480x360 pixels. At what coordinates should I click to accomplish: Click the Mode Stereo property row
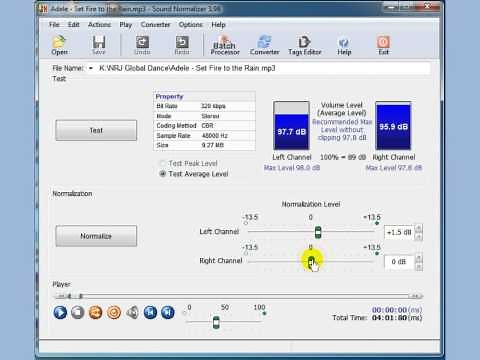204,116
